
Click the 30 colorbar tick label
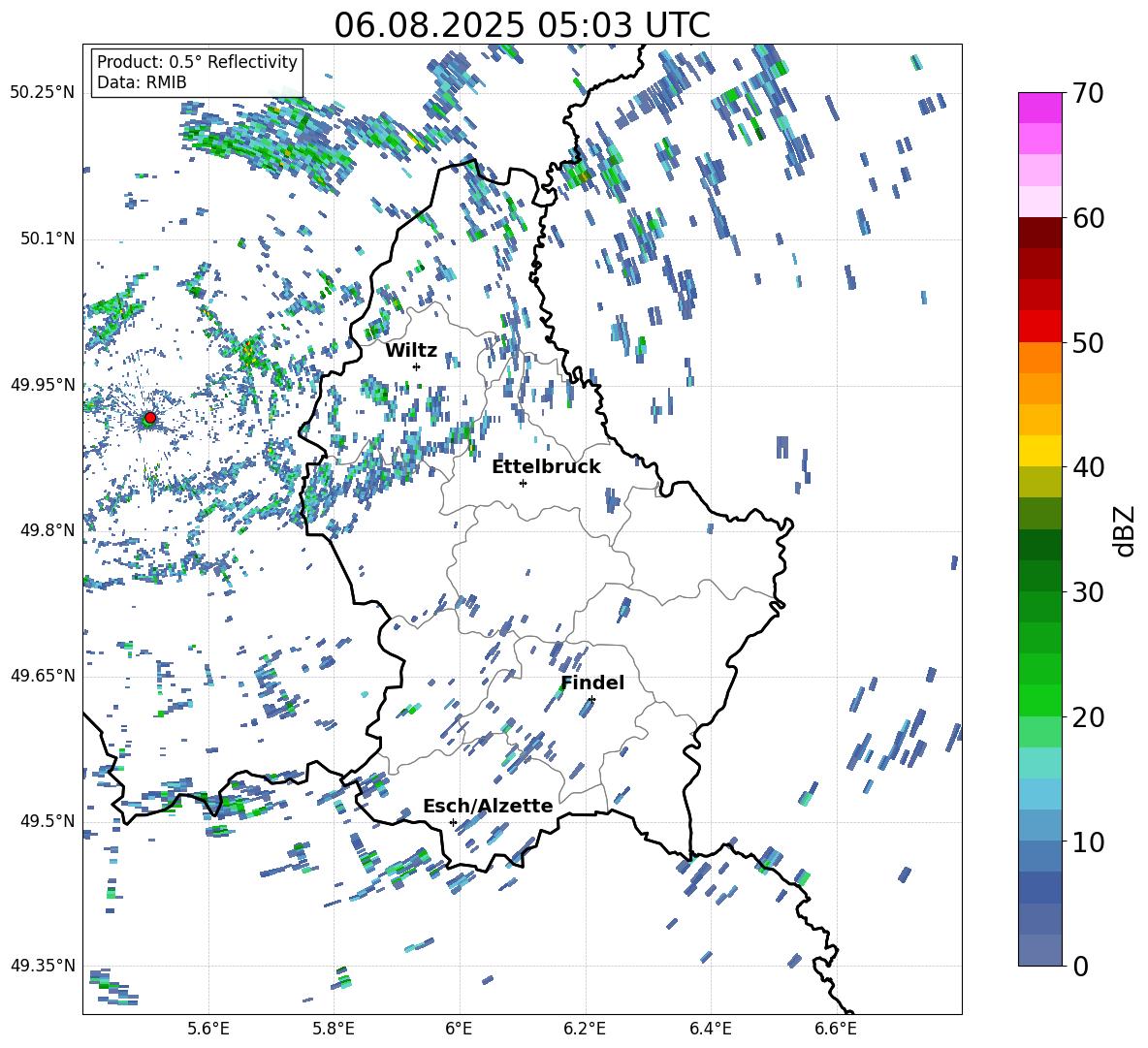coord(1088,592)
